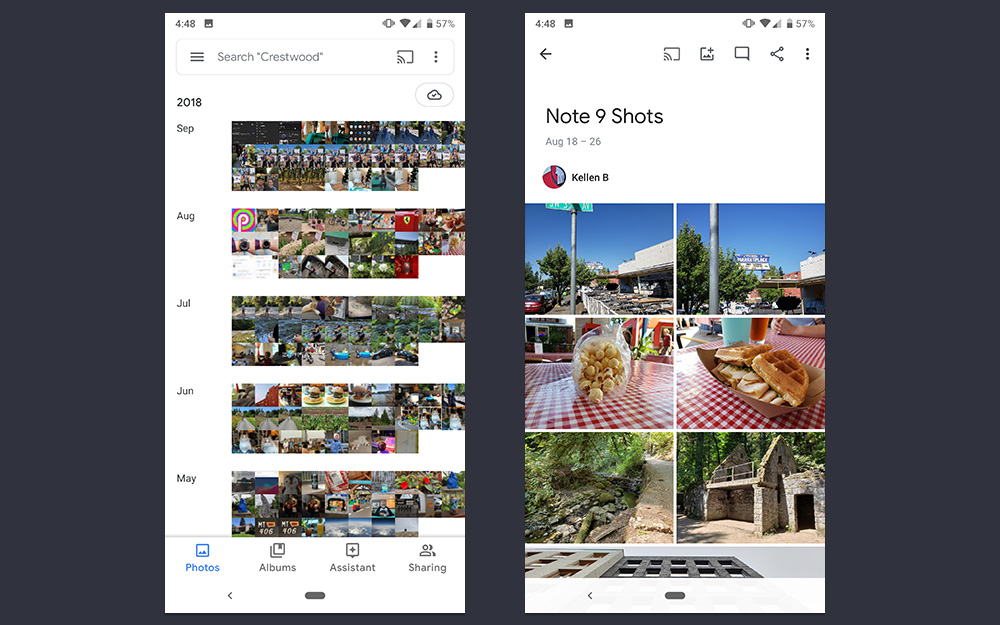Open the building facade photo at the bottom

click(x=675, y=562)
